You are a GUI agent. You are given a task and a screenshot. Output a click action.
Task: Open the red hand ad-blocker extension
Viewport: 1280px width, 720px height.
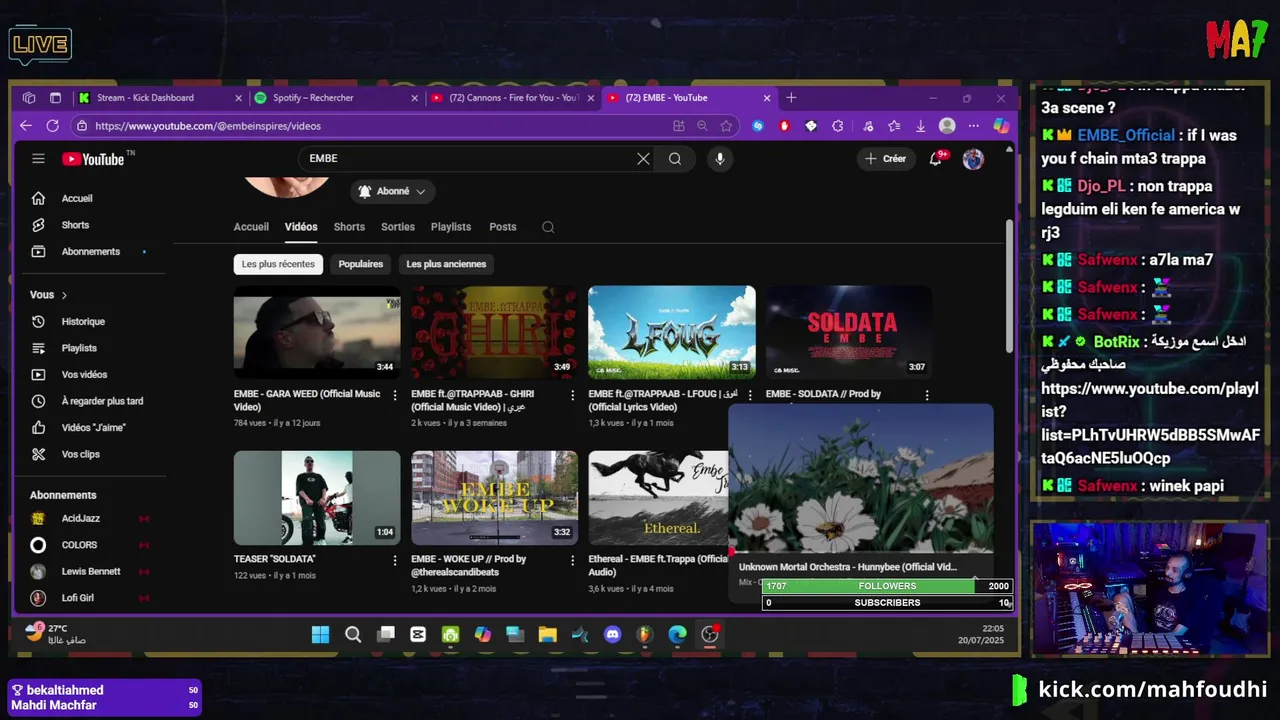784,126
